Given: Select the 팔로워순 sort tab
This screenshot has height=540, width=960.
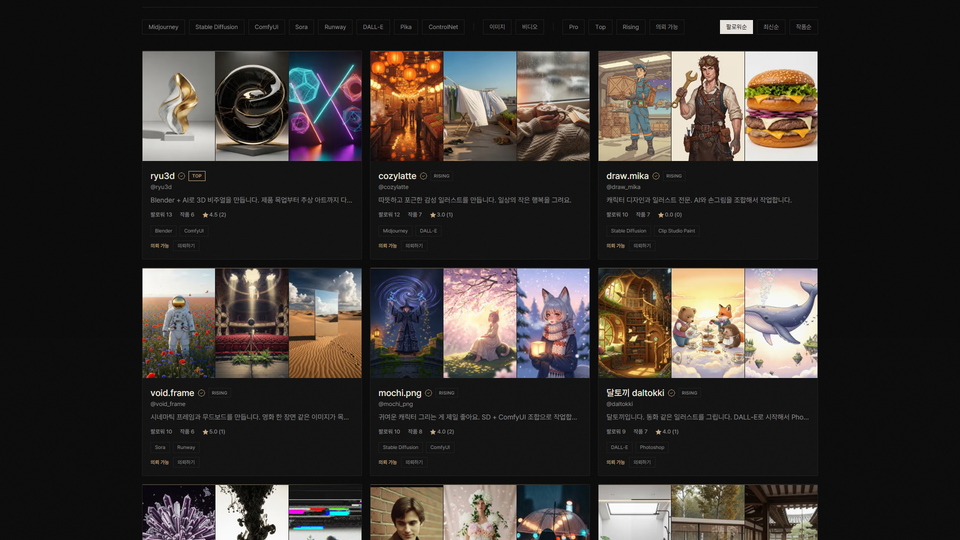Looking at the screenshot, I should click(x=736, y=27).
